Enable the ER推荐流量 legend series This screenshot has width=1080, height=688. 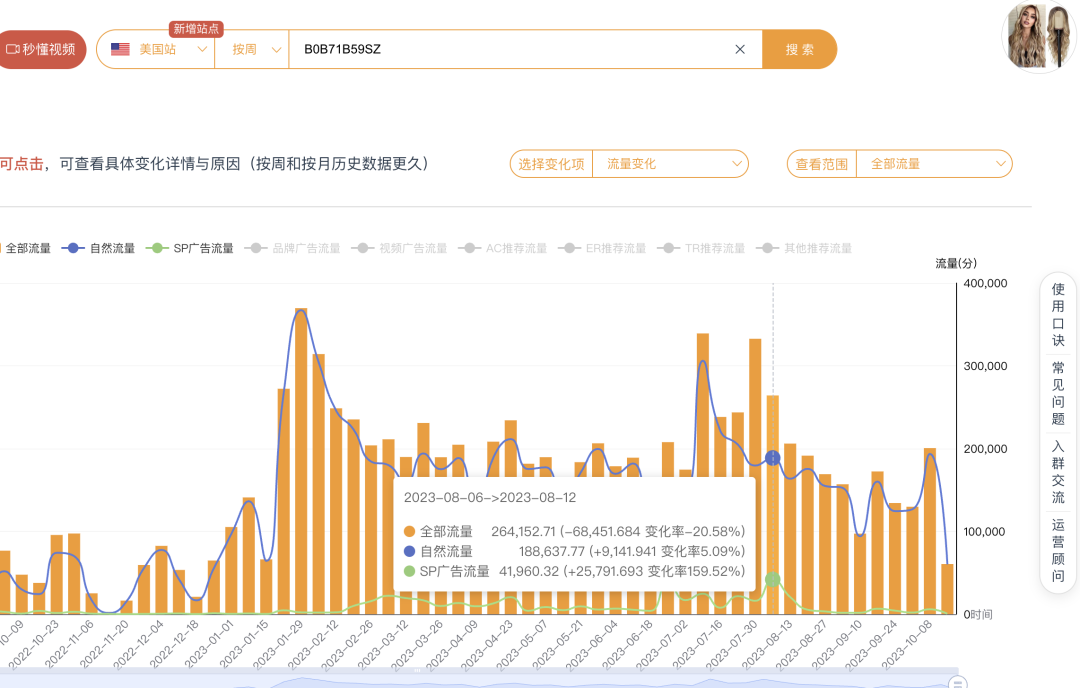pos(602,249)
